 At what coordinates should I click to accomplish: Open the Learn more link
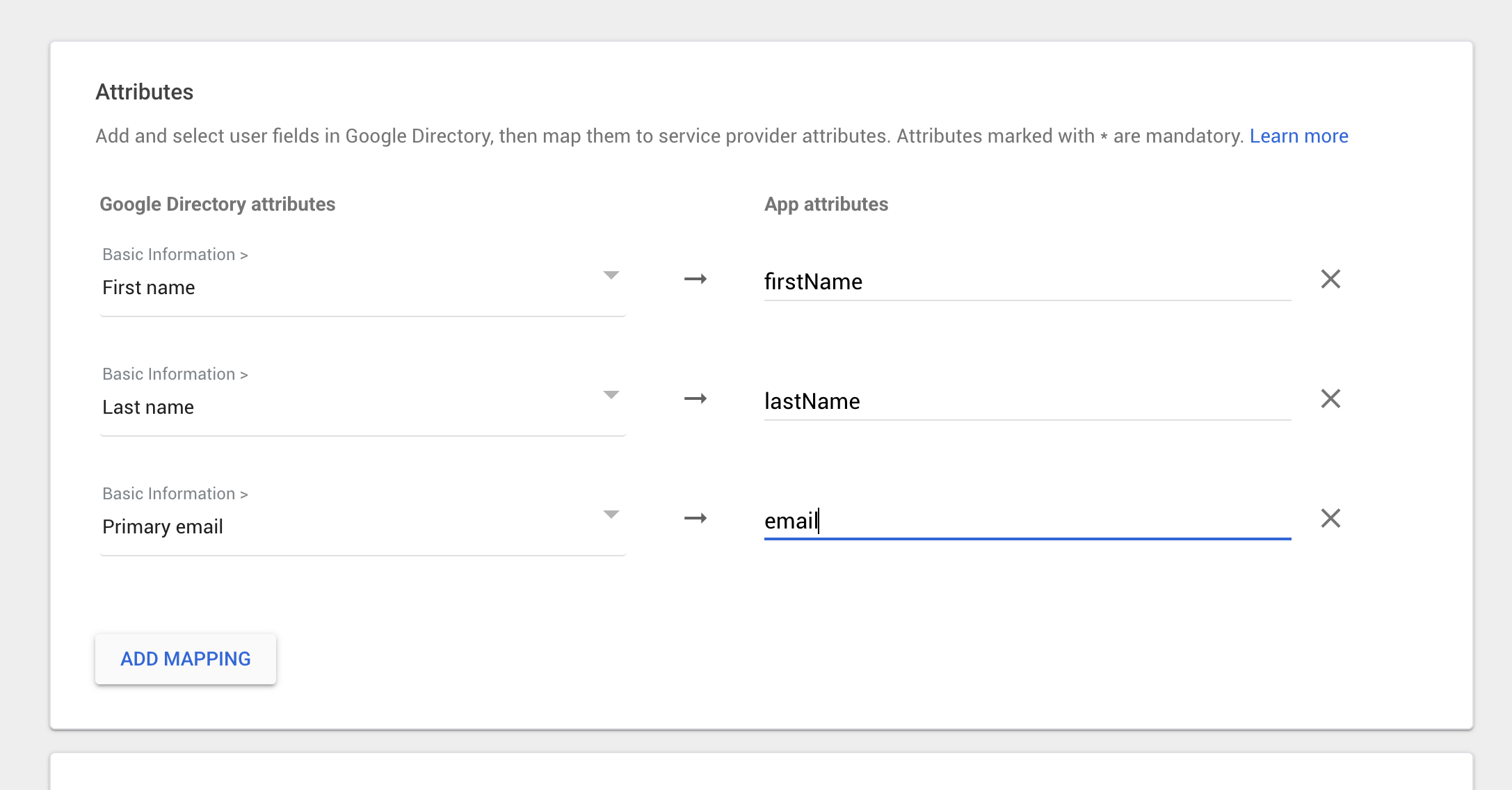click(x=1298, y=136)
